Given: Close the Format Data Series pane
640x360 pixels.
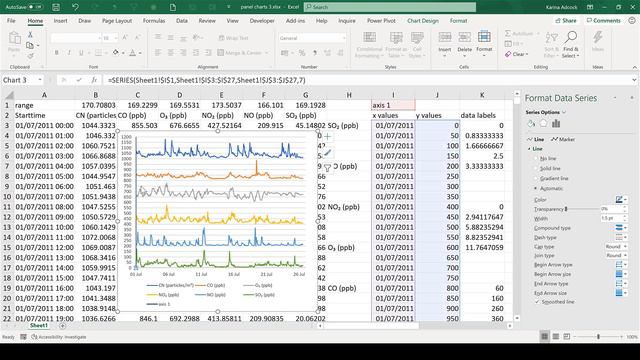Looking at the screenshot, I should [x=631, y=98].
